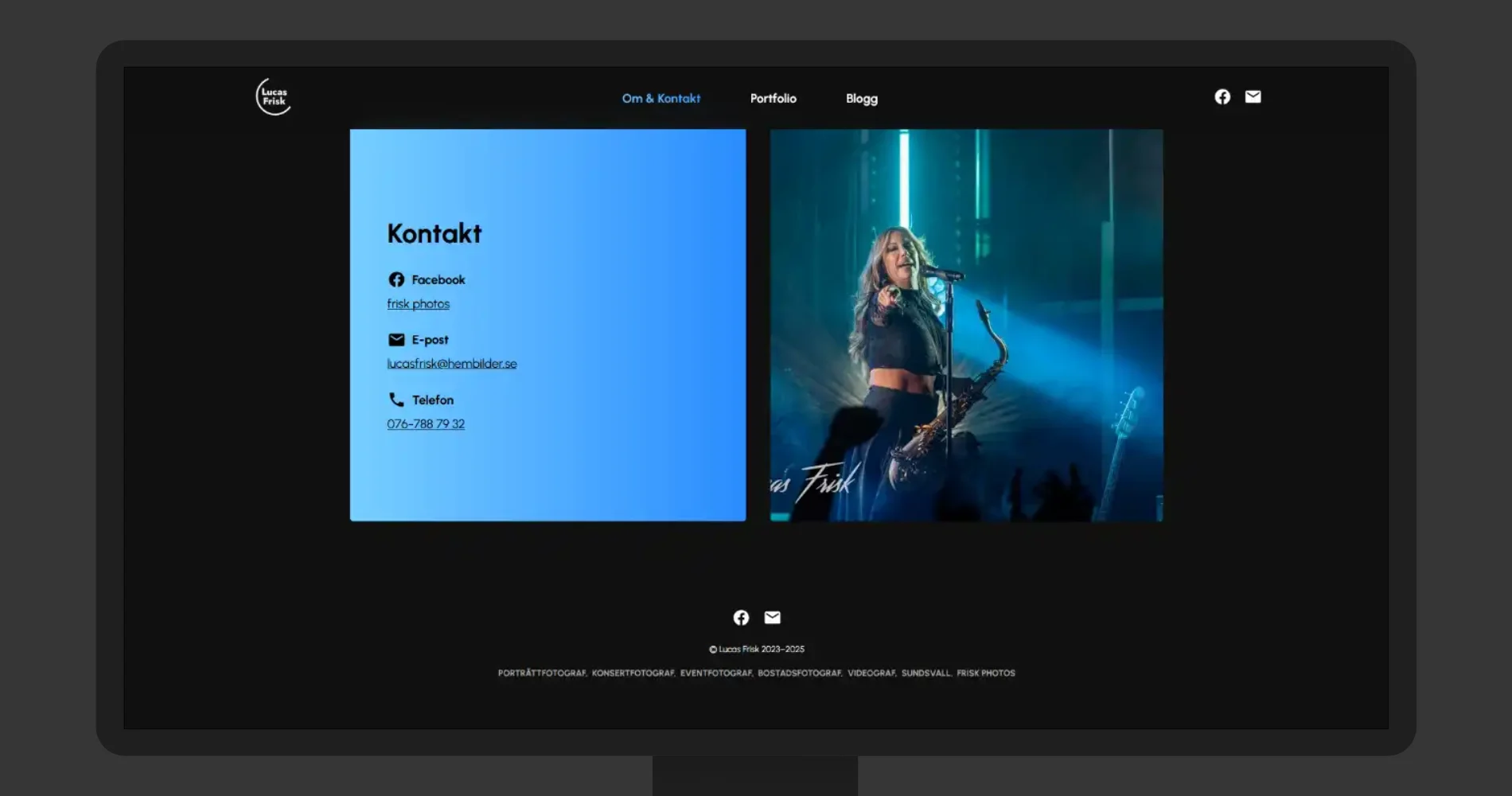The image size is (1512, 796).
Task: Click the Kontakt heading
Action: click(x=434, y=234)
